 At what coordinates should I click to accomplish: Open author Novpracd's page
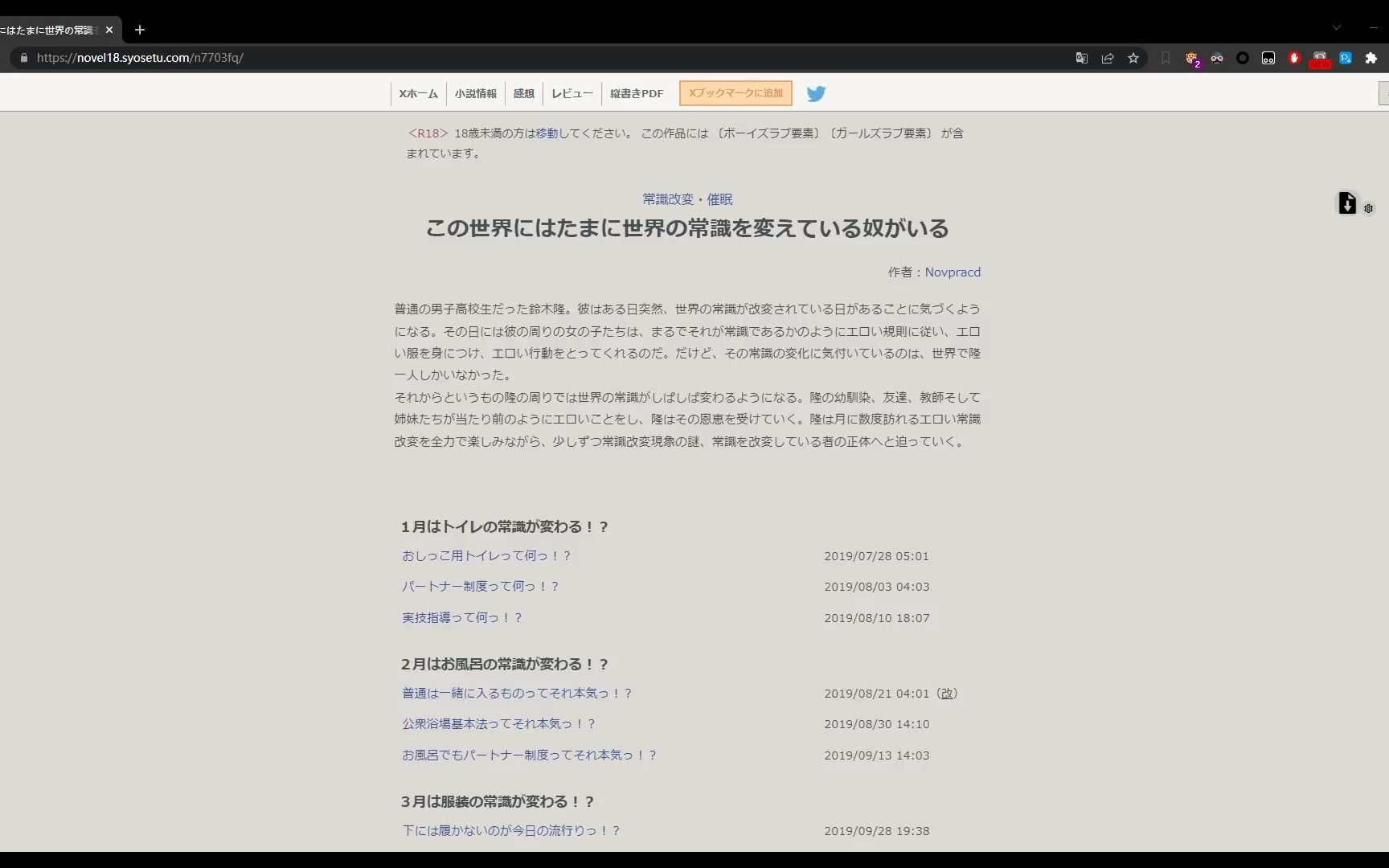click(953, 272)
